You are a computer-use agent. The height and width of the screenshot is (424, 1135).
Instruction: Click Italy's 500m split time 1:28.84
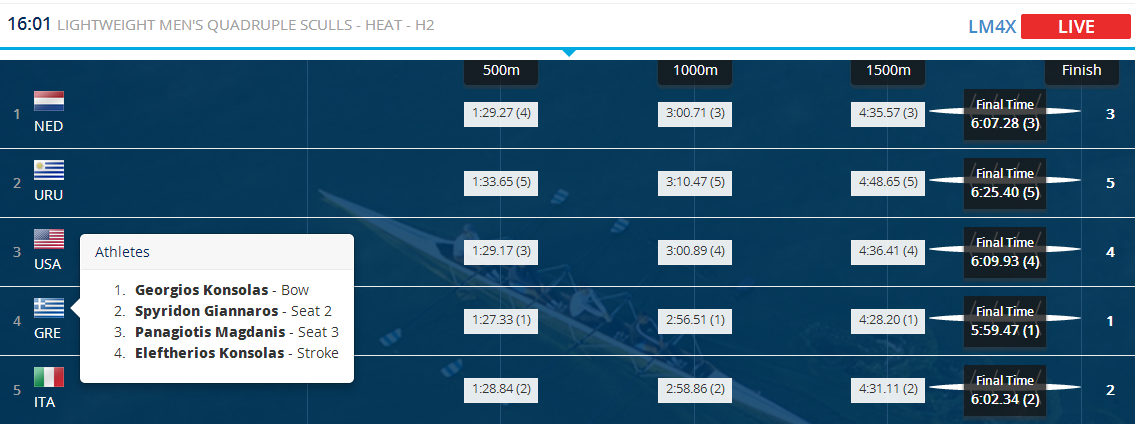(501, 388)
